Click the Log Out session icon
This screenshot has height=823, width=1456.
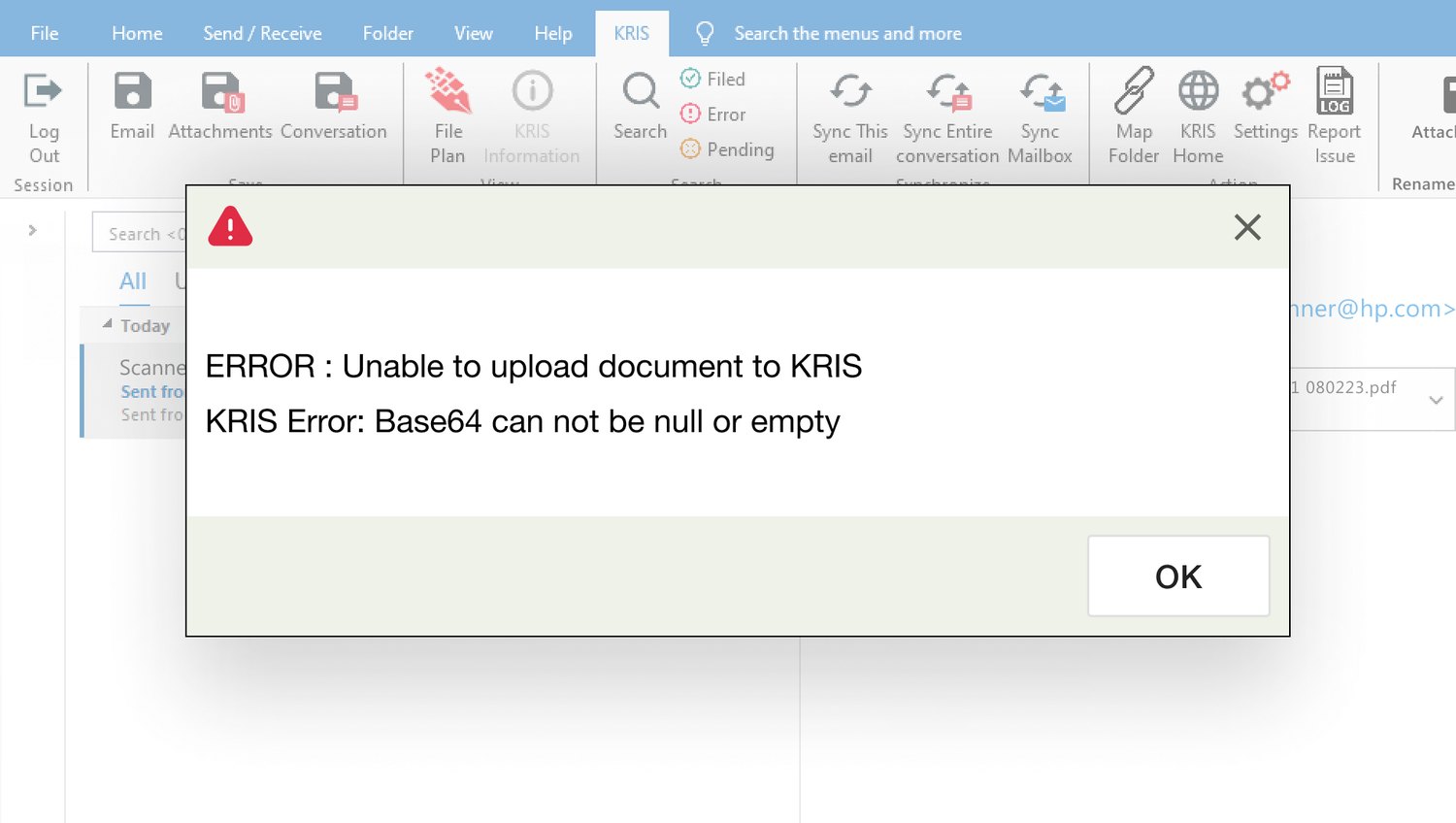coord(43,91)
